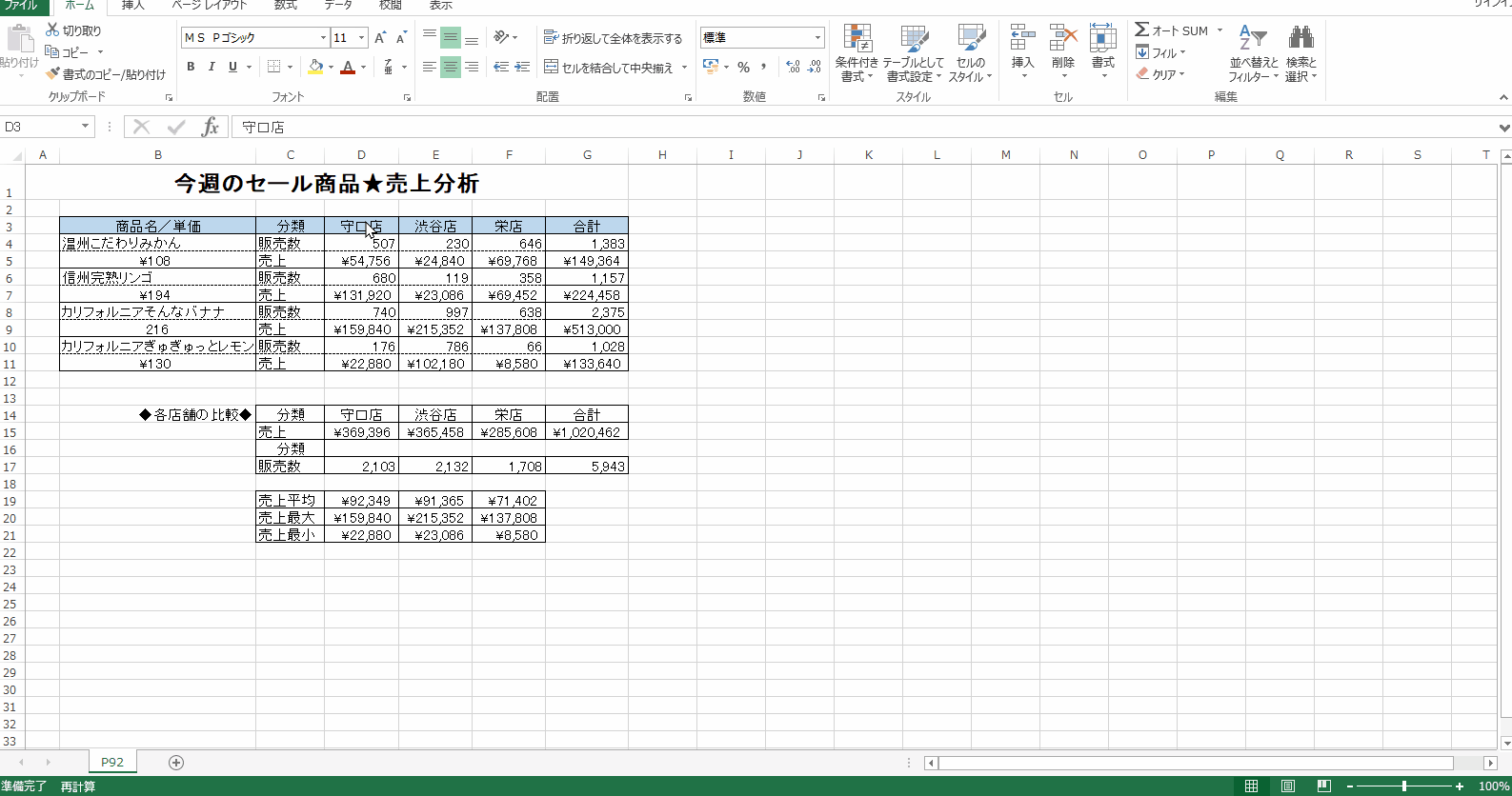The image size is (1512, 796).
Task: Open the font name dropdown MS Pゴシック
Action: (x=323, y=38)
